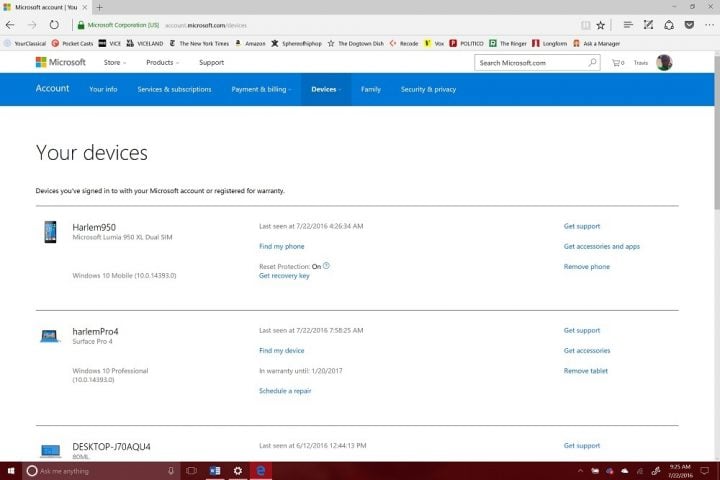The width and height of the screenshot is (720, 480).
Task: Open Services & subscriptions tab
Action: pyautogui.click(x=174, y=90)
